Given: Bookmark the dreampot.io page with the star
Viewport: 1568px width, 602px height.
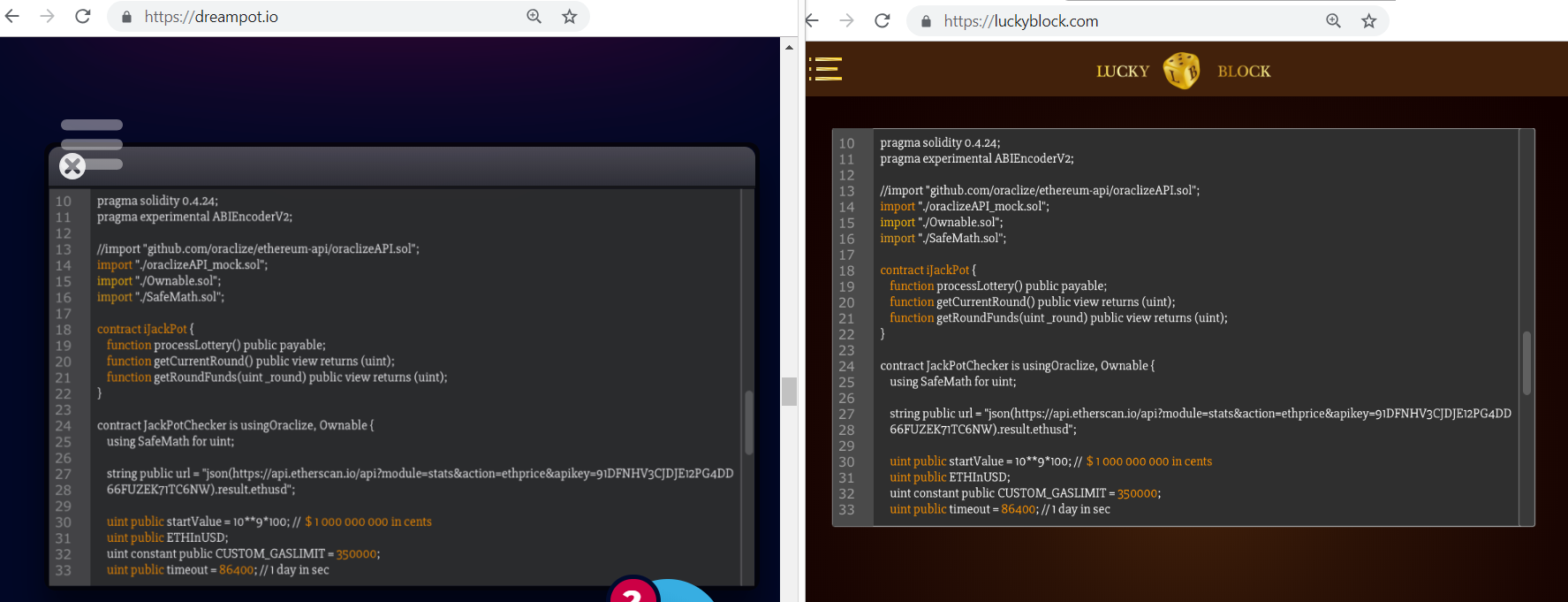Looking at the screenshot, I should tap(570, 16).
